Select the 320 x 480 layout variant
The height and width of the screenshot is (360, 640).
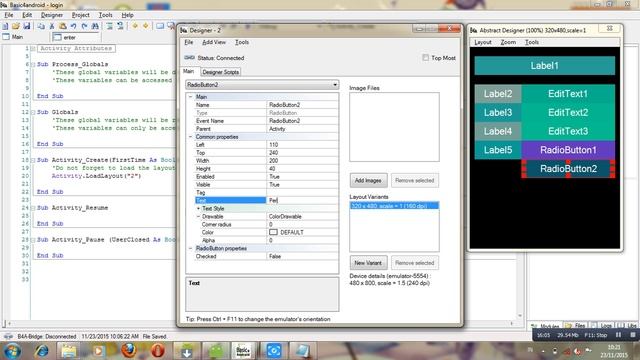[394, 206]
